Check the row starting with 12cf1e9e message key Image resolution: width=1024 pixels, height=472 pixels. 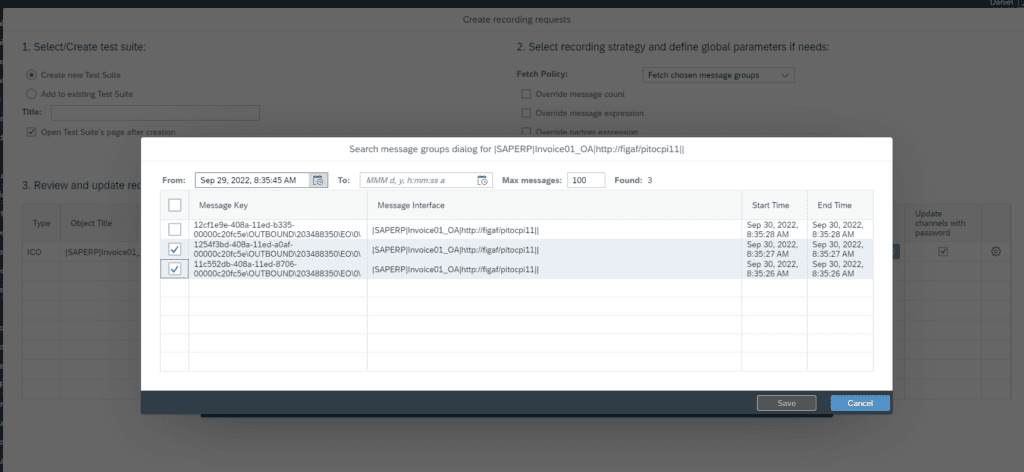[x=174, y=229]
